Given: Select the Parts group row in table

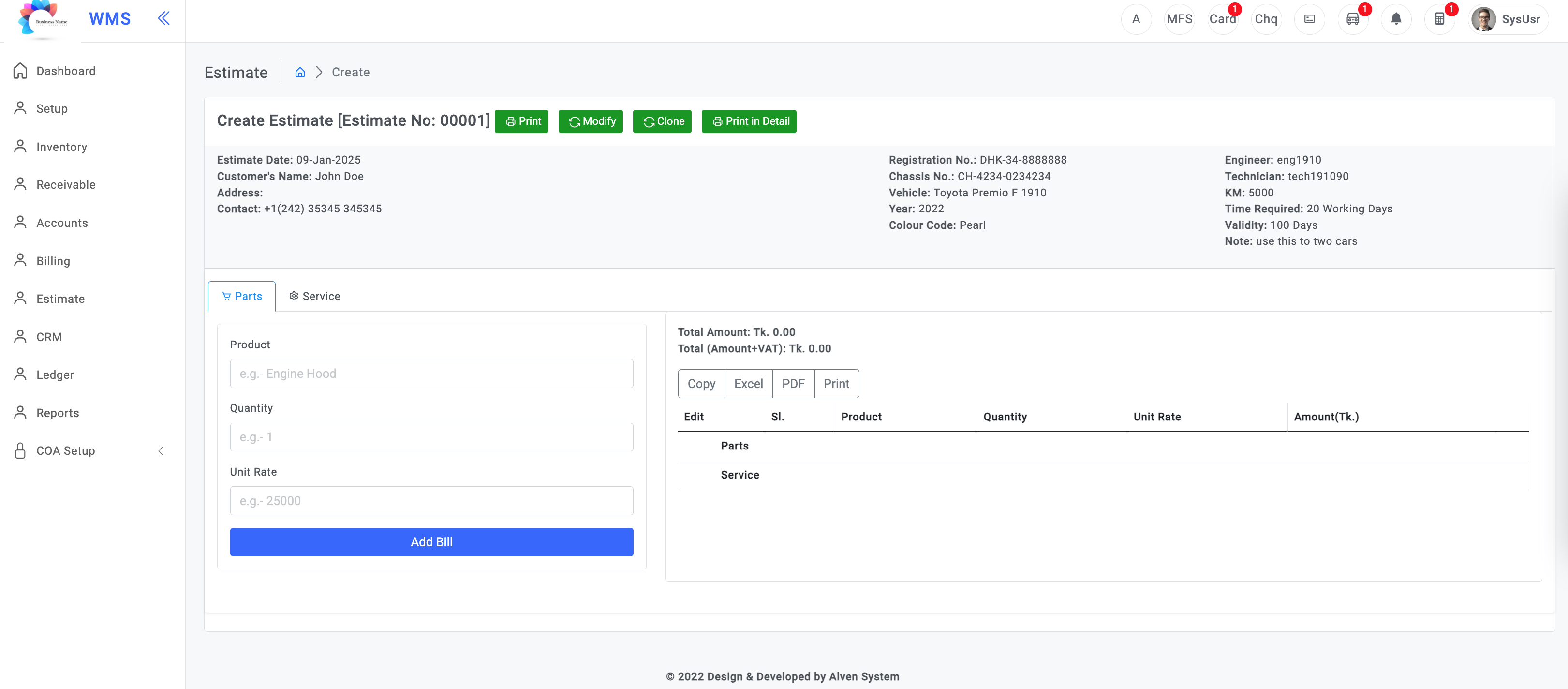Looking at the screenshot, I should (1103, 446).
